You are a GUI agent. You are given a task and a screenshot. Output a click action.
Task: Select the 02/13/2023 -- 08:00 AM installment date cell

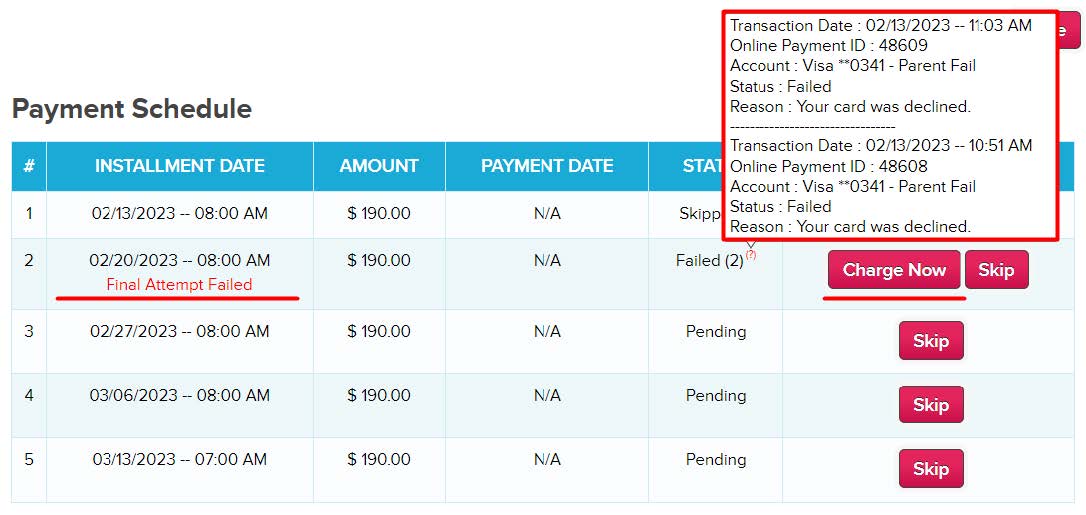click(x=180, y=213)
